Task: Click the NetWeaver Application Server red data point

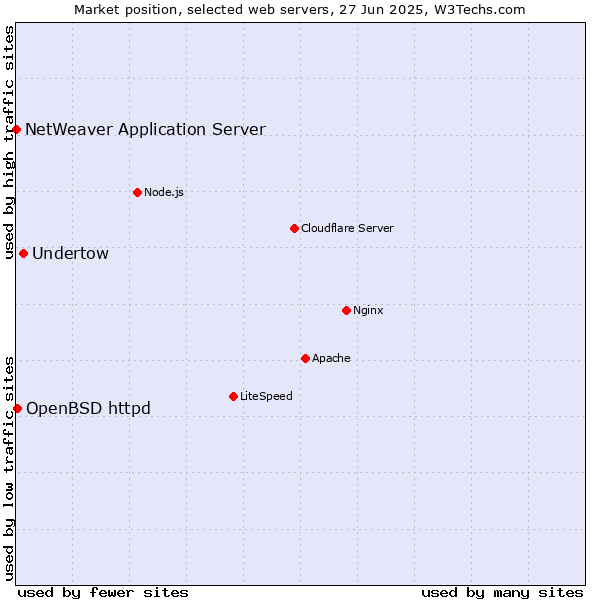Action: point(16,130)
